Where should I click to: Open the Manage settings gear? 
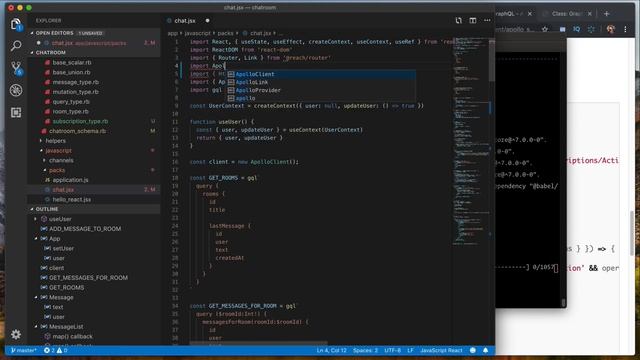point(16,335)
